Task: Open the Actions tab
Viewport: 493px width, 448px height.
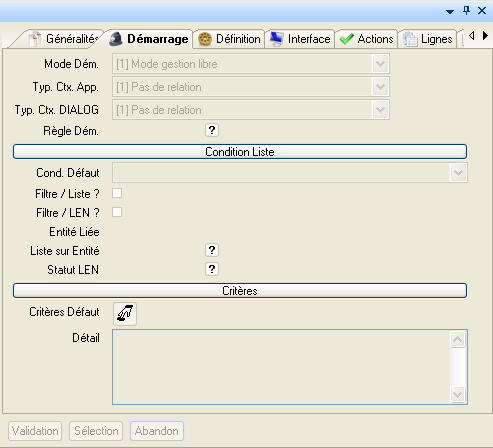Action: coord(366,39)
